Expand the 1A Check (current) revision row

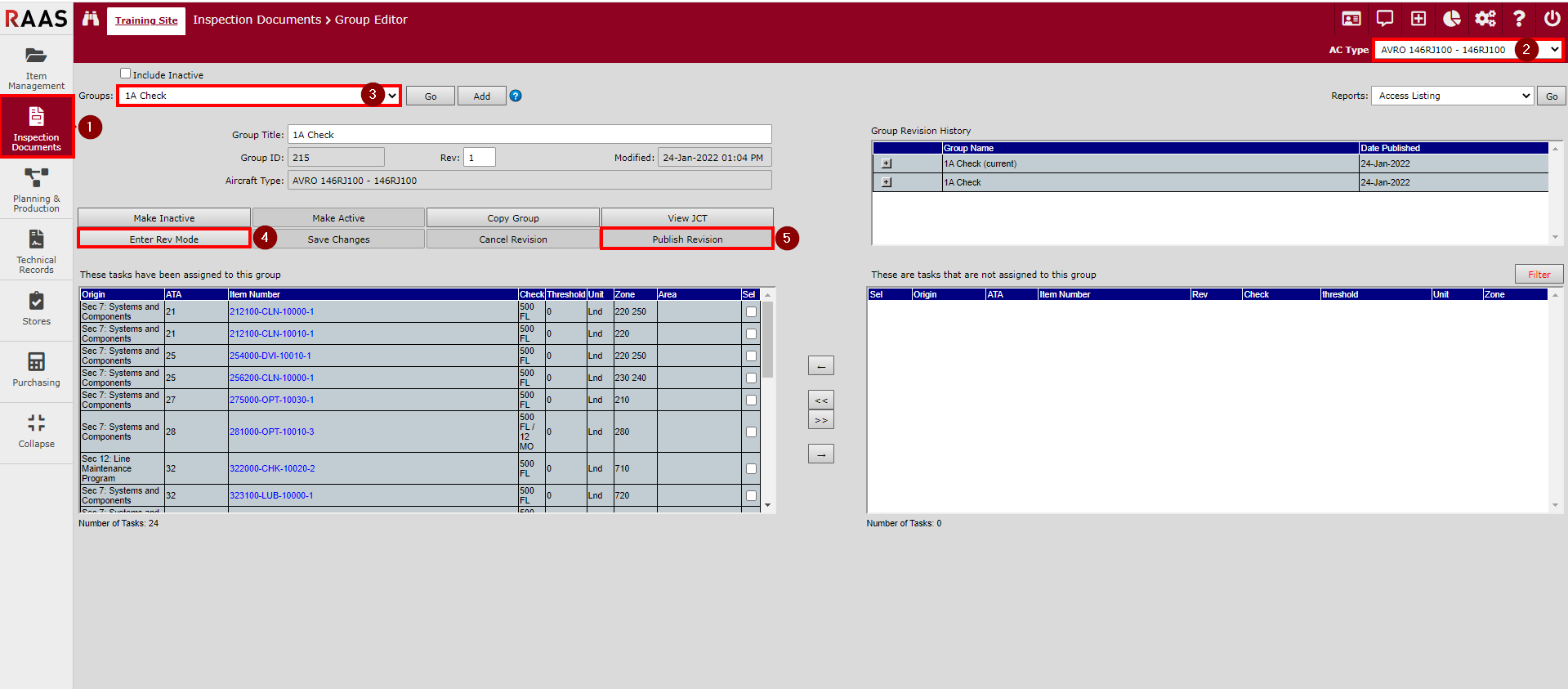[887, 163]
